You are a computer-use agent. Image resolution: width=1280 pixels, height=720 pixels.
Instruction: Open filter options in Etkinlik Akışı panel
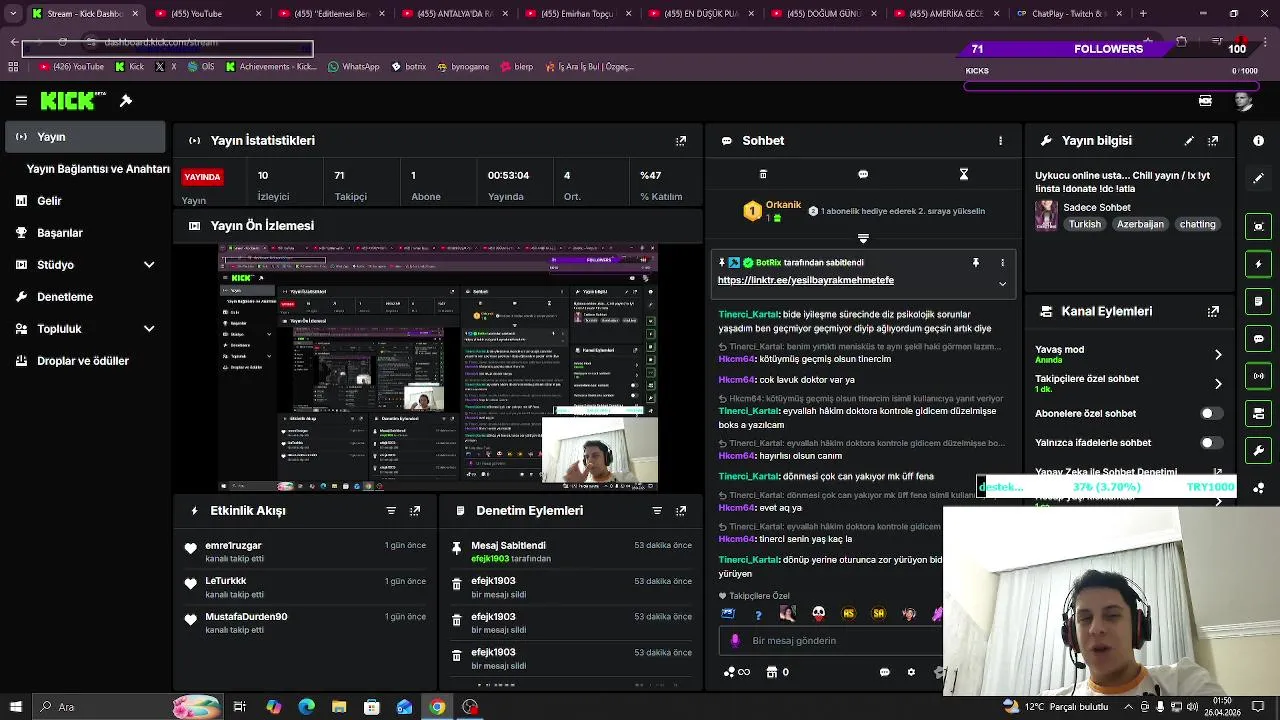[x=391, y=511]
